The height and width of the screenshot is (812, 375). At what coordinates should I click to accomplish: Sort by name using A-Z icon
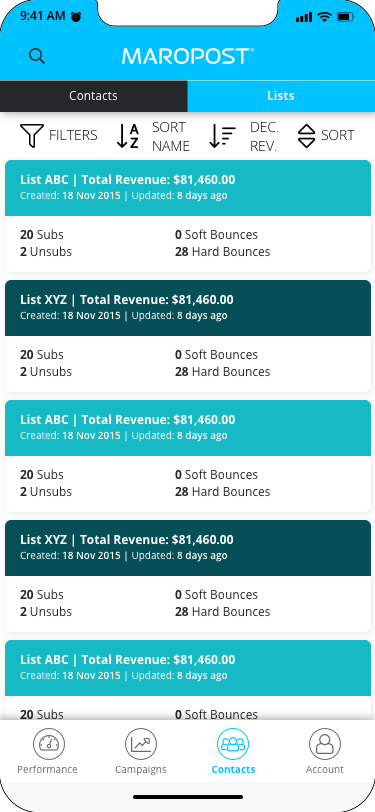tap(128, 136)
